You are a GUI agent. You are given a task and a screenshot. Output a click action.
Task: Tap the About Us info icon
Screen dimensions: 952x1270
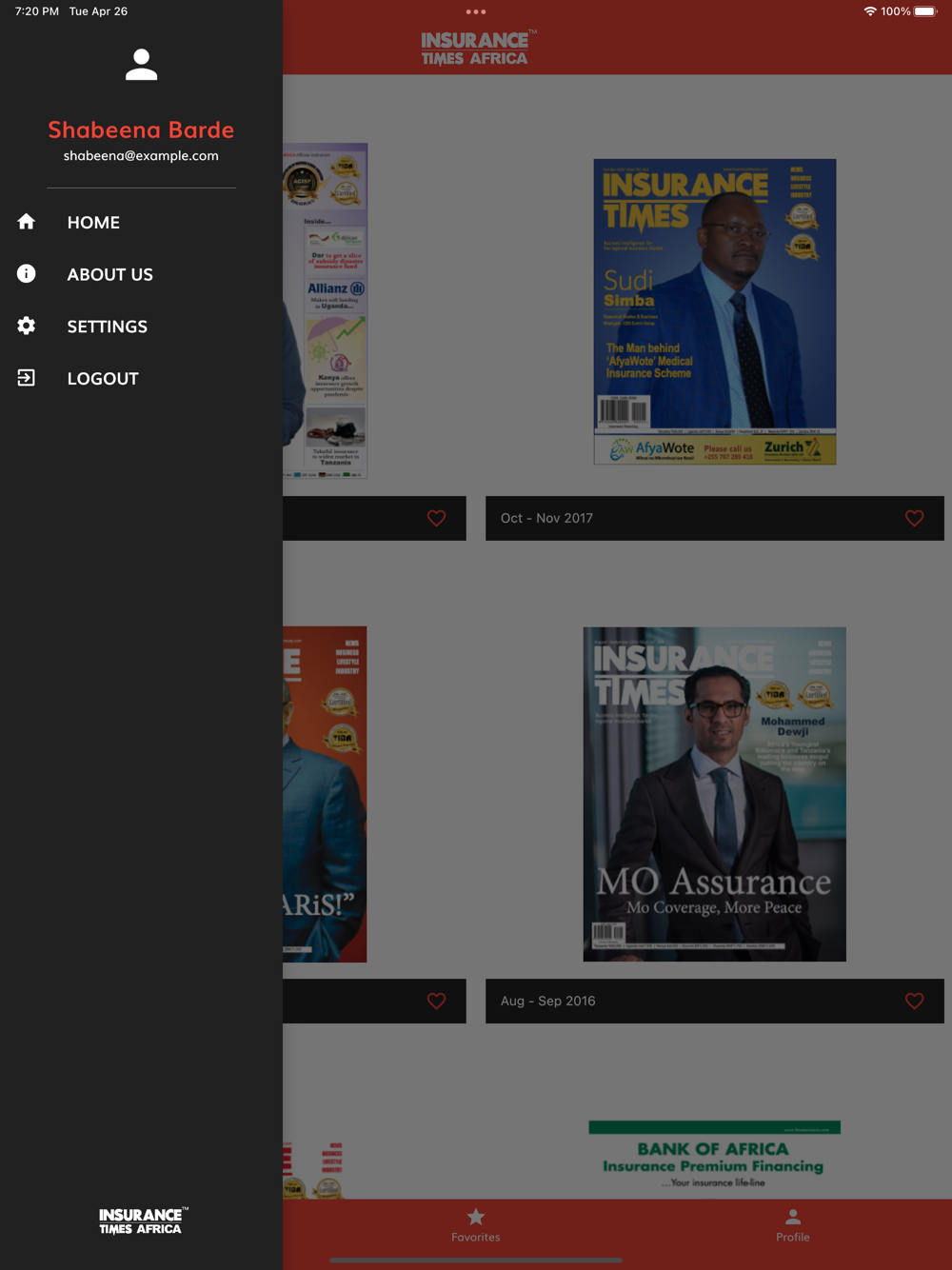(27, 274)
